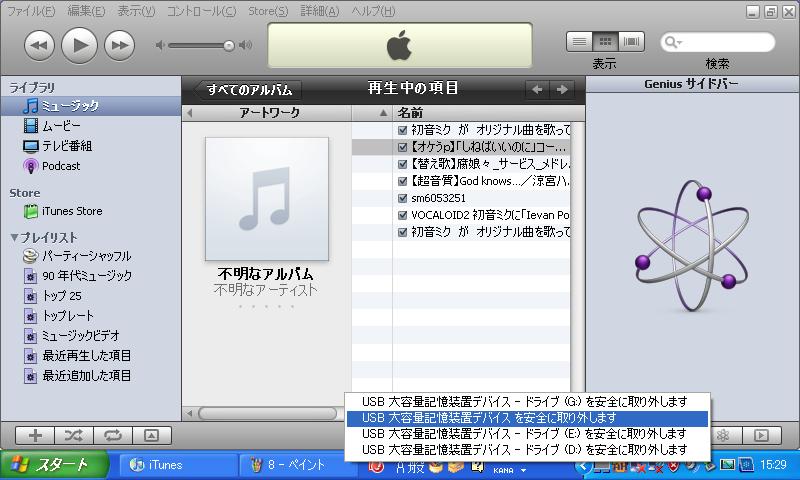Click the Genius atom button
Viewport: 800px width, 480px height.
[722, 435]
